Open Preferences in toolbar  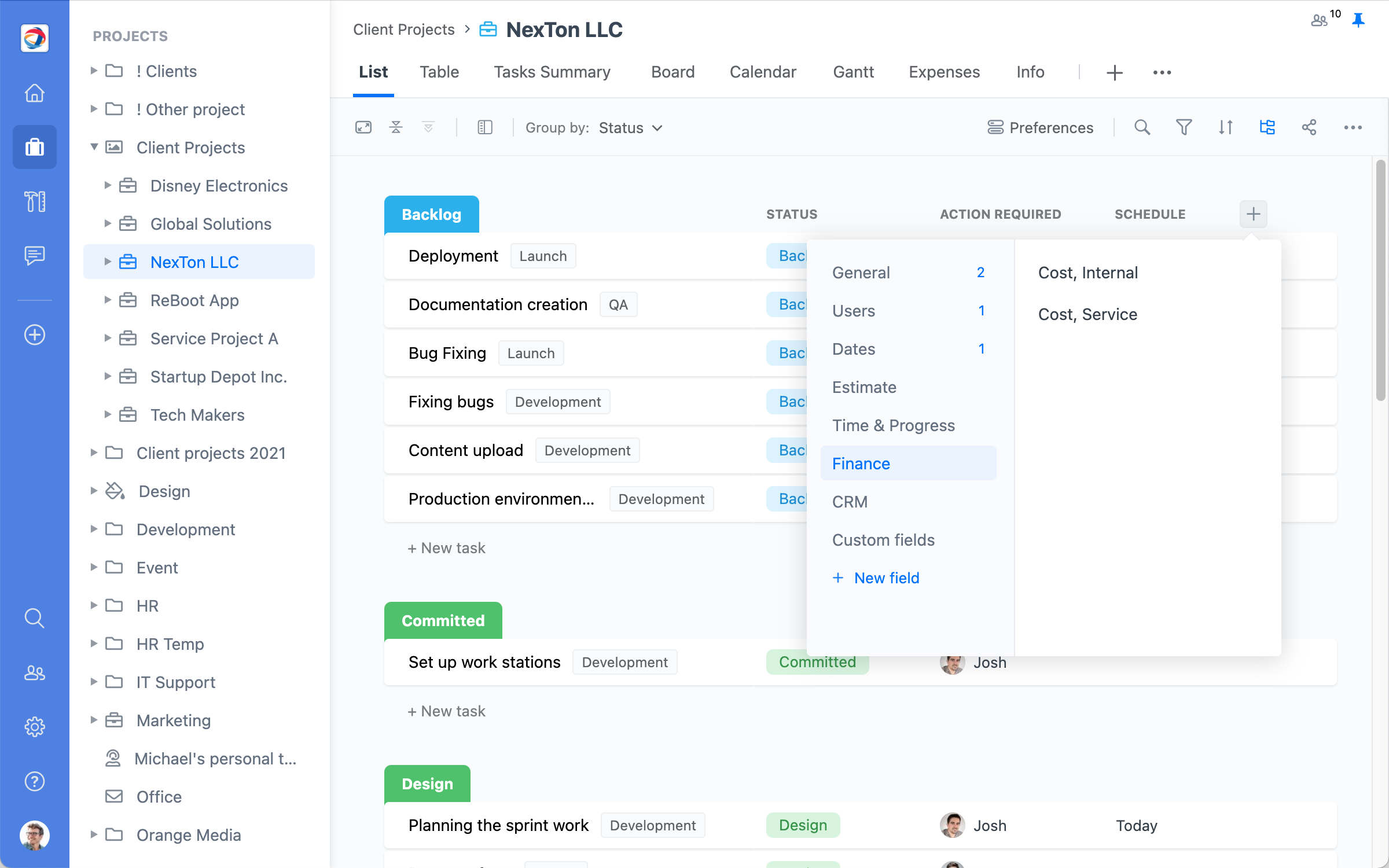click(x=1040, y=127)
